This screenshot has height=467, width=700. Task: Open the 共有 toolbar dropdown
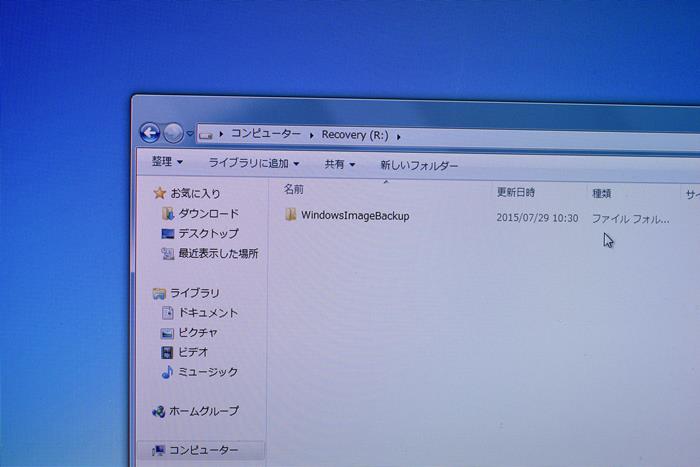tap(340, 164)
